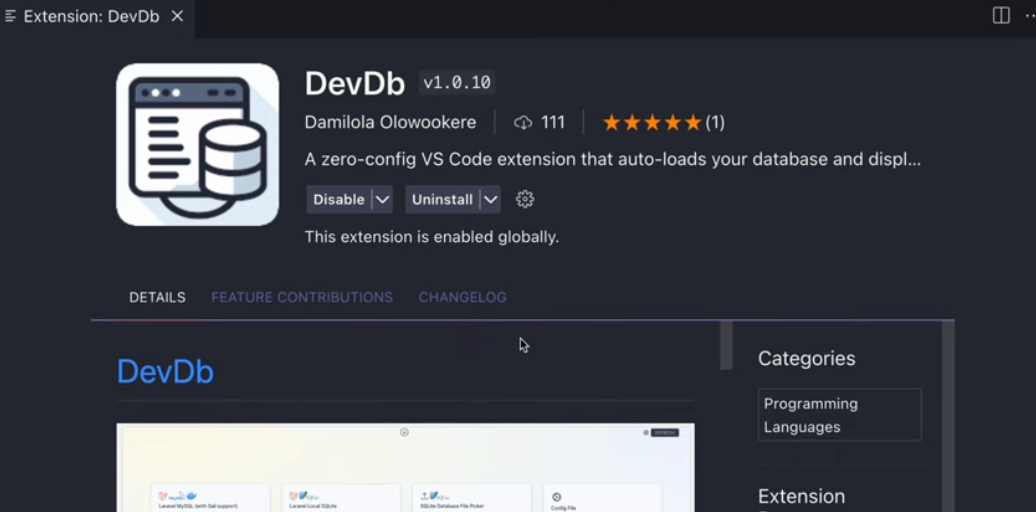Open the five-star rating reviews

(652, 123)
